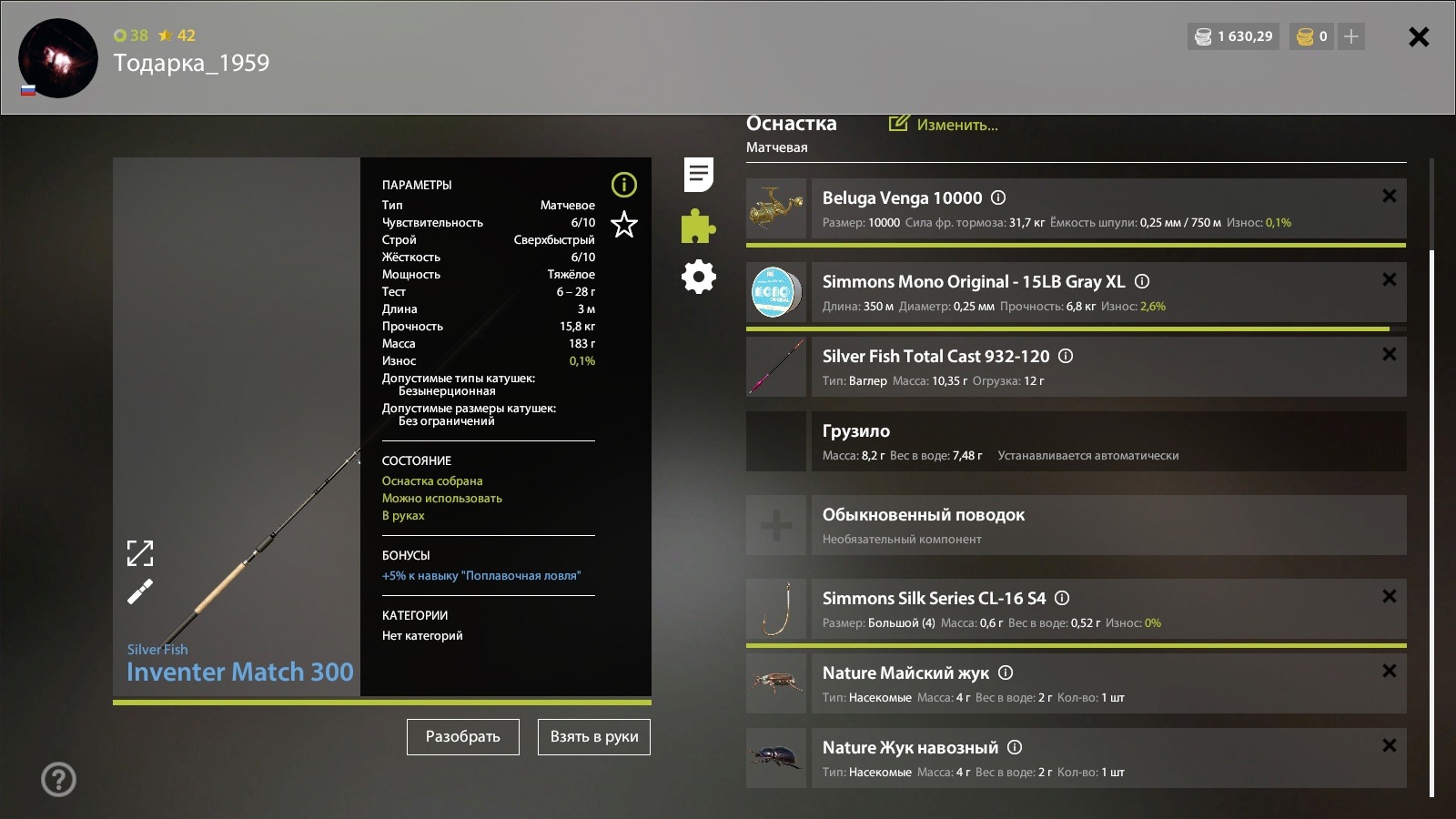Viewport: 1456px width, 819px height.
Task: Show info for Simmons Silk Series hook
Action: coord(1062,598)
